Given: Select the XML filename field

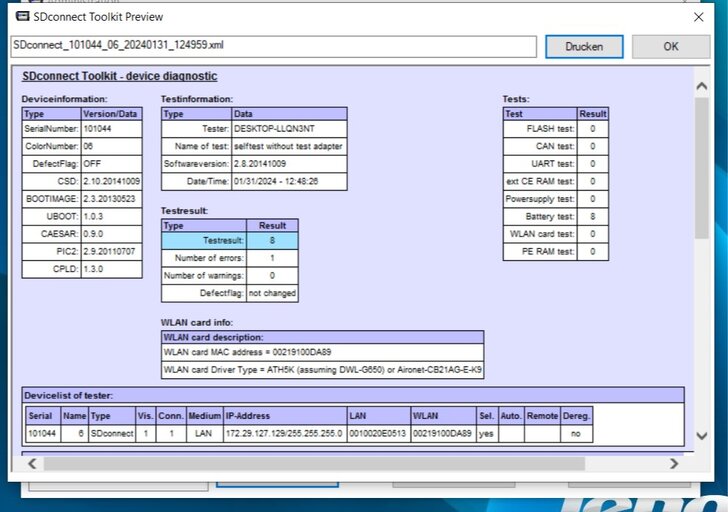Looking at the screenshot, I should pos(273,46).
